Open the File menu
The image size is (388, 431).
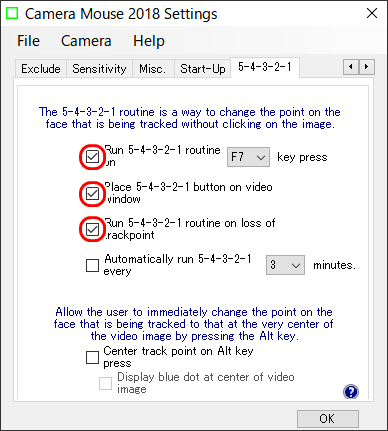coord(28,41)
